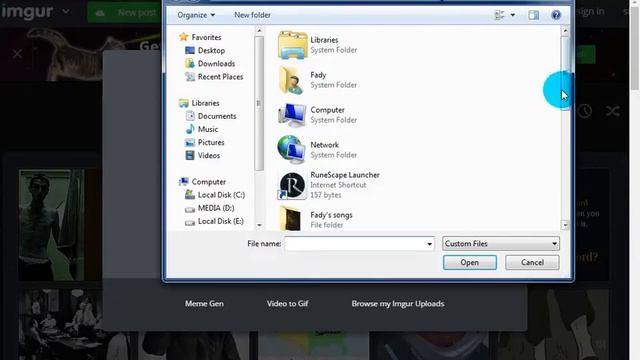Screen dimensions: 640x360
Task: Click the shuffle icon on Imgur page
Action: (x=613, y=111)
